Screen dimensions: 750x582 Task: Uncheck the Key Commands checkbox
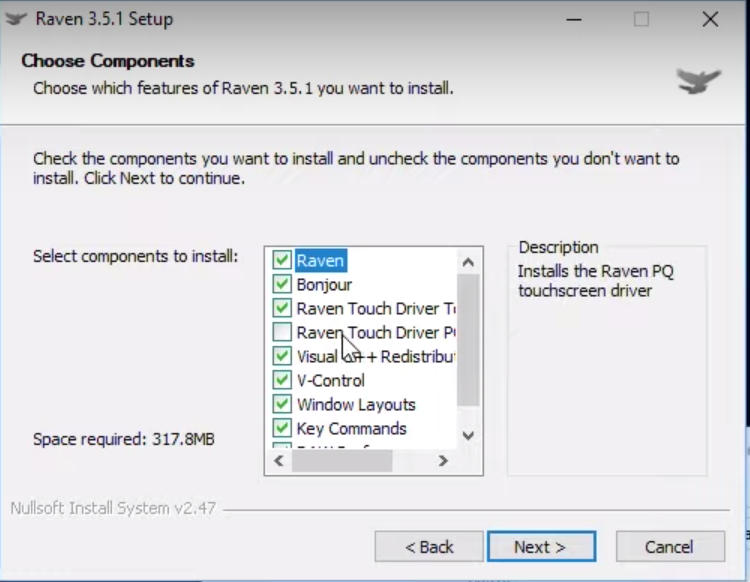click(282, 428)
